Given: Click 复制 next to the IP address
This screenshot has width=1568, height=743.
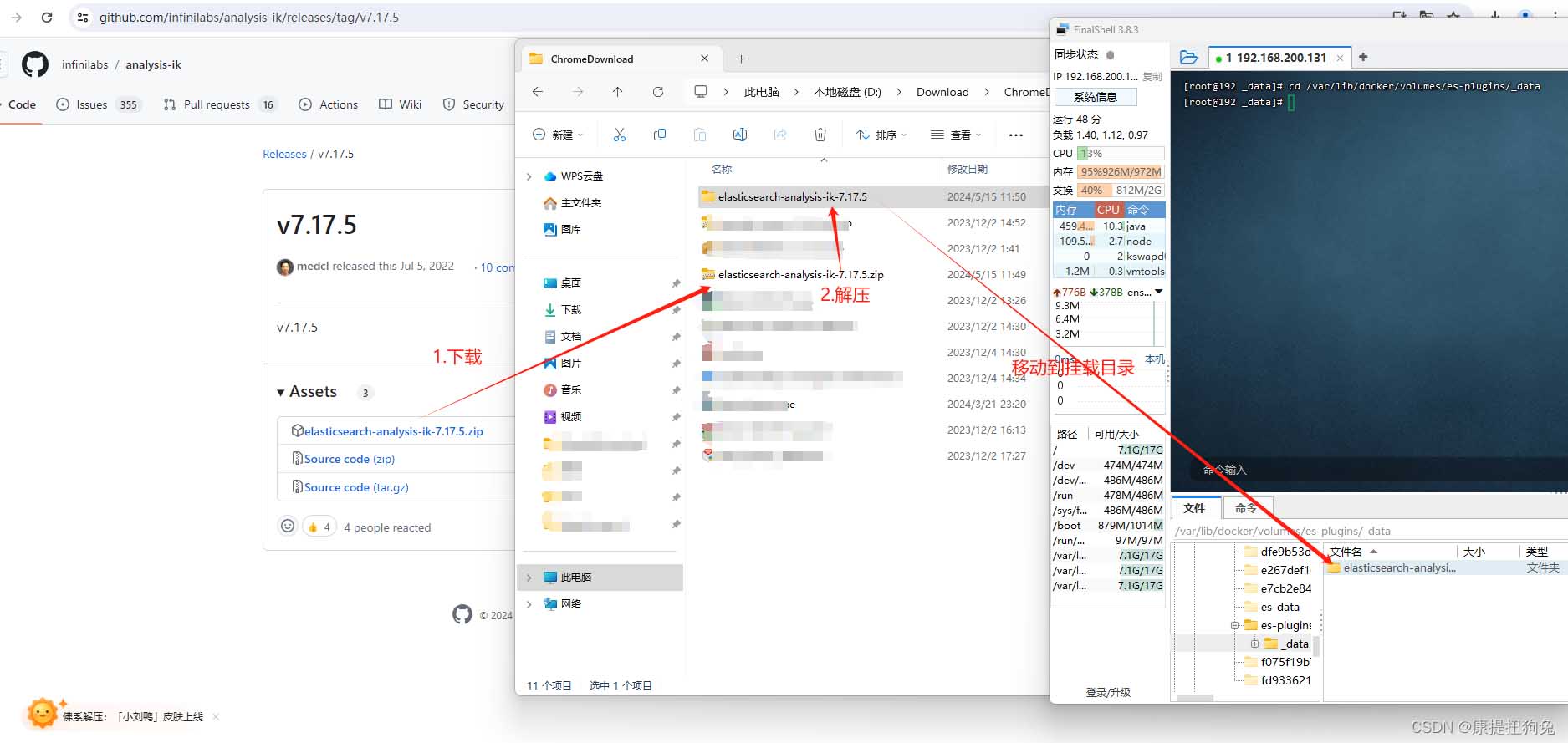Looking at the screenshot, I should tap(1152, 76).
